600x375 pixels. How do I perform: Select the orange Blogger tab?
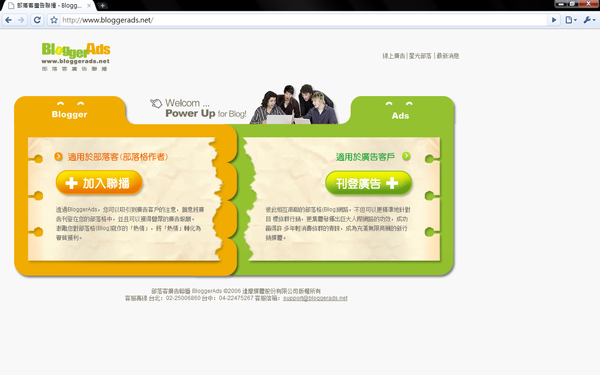click(x=70, y=110)
